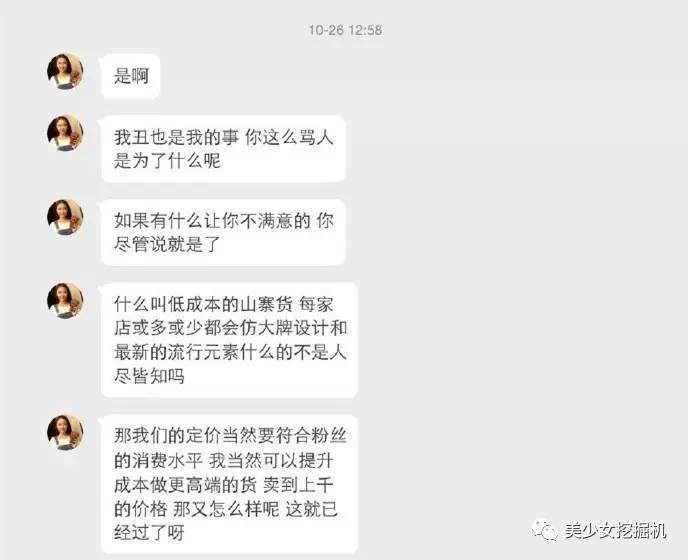Click the final line '经过了呀'

[149, 532]
